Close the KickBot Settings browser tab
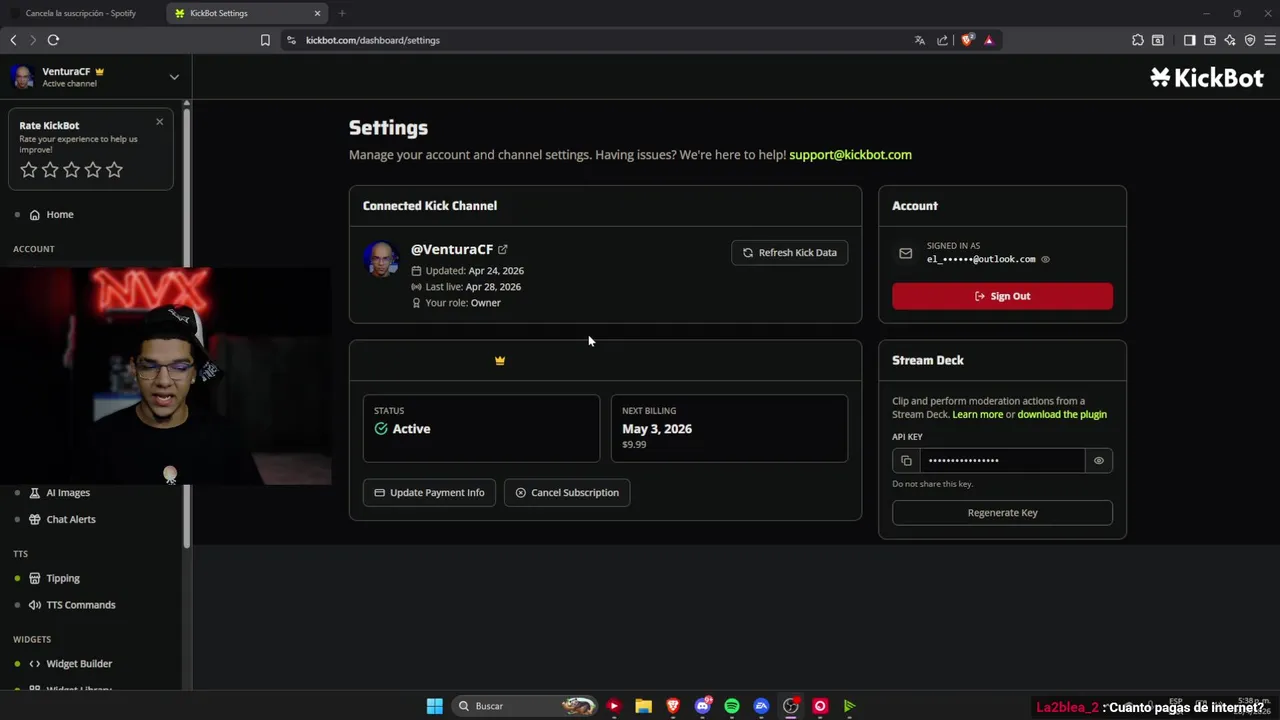The width and height of the screenshot is (1280, 720). [318, 13]
